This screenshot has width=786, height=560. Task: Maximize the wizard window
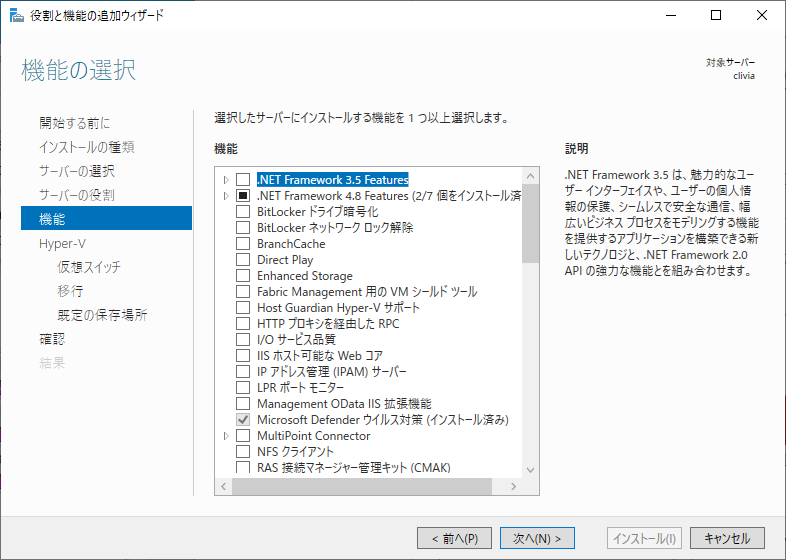tap(716, 15)
